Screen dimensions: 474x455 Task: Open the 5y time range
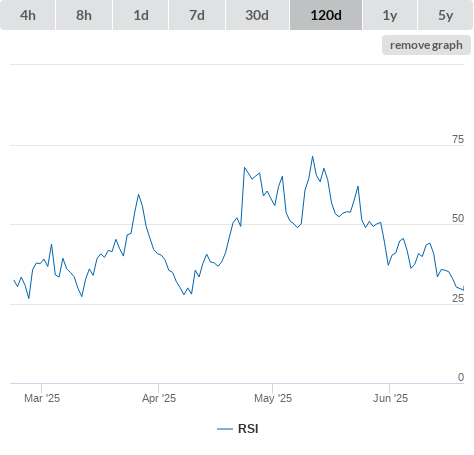(x=446, y=15)
